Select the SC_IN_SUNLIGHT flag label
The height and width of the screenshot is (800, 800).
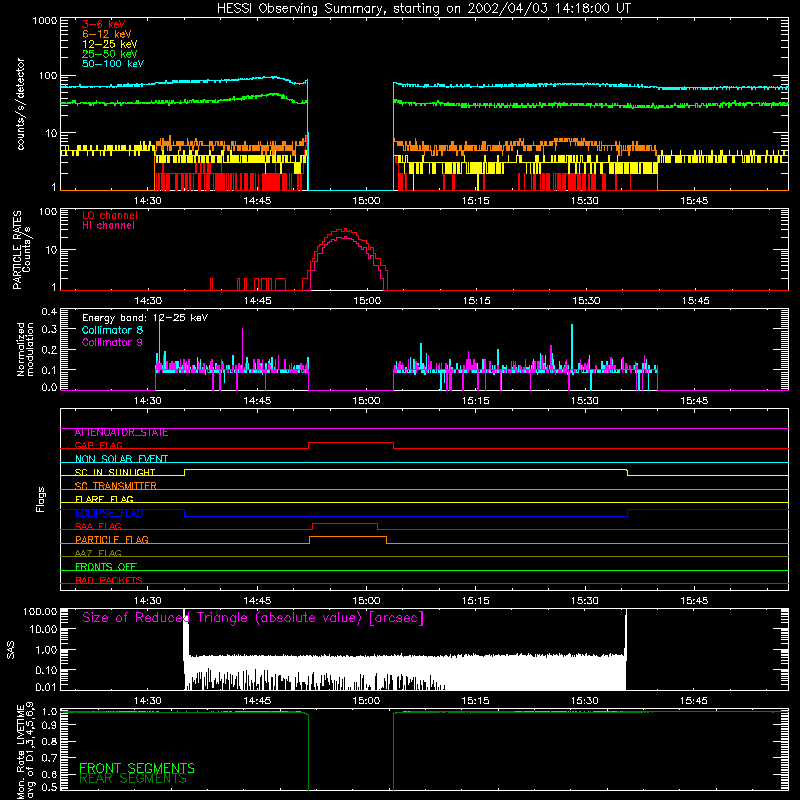[x=115, y=472]
